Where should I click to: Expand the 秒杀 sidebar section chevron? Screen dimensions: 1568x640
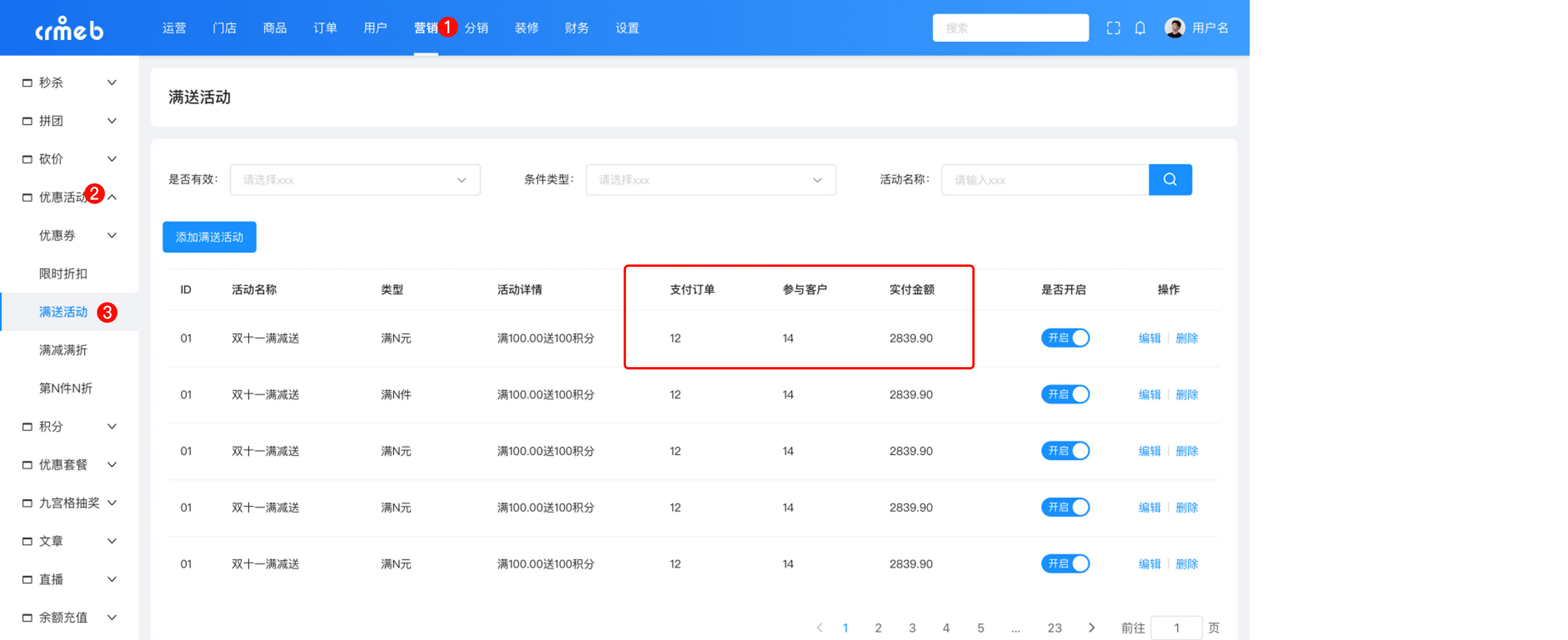pyautogui.click(x=112, y=83)
